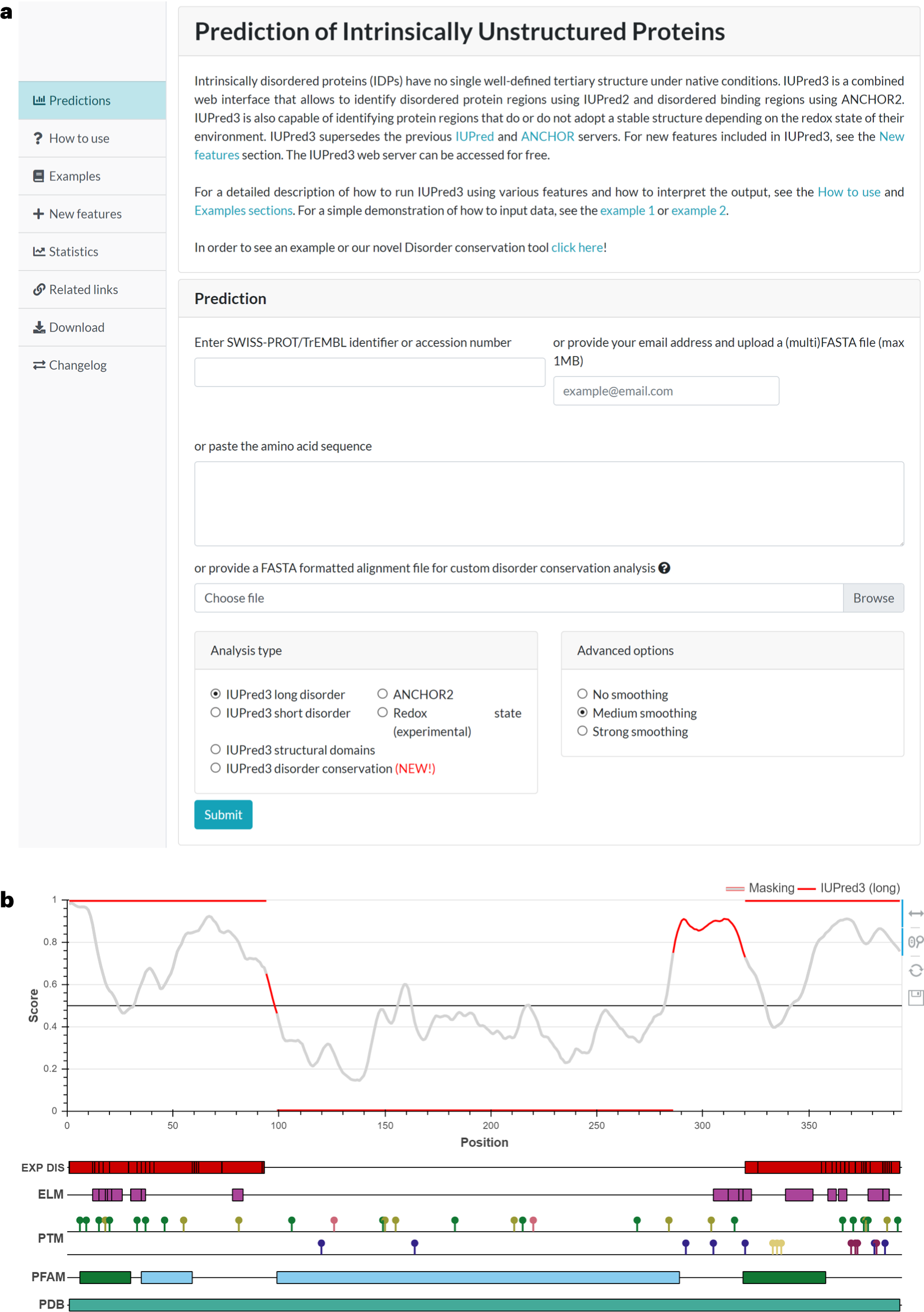Click the bar chart icon beside Predictions

(x=39, y=100)
